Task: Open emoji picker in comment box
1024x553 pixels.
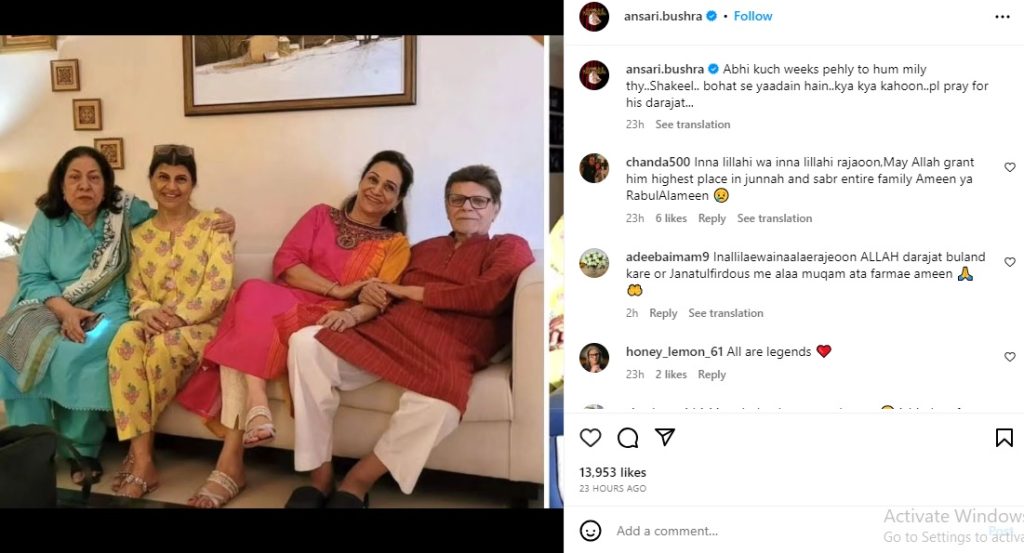Action: [591, 530]
